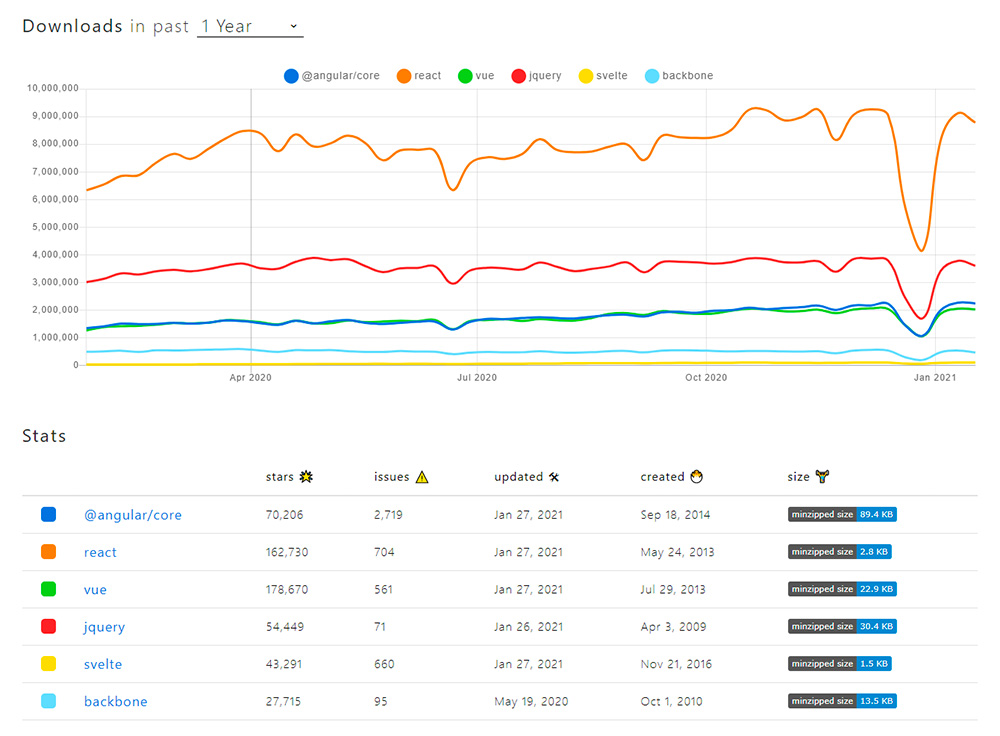Click the minzipped size 30.4 KB badge
The width and height of the screenshot is (1000, 736).
(x=842, y=626)
